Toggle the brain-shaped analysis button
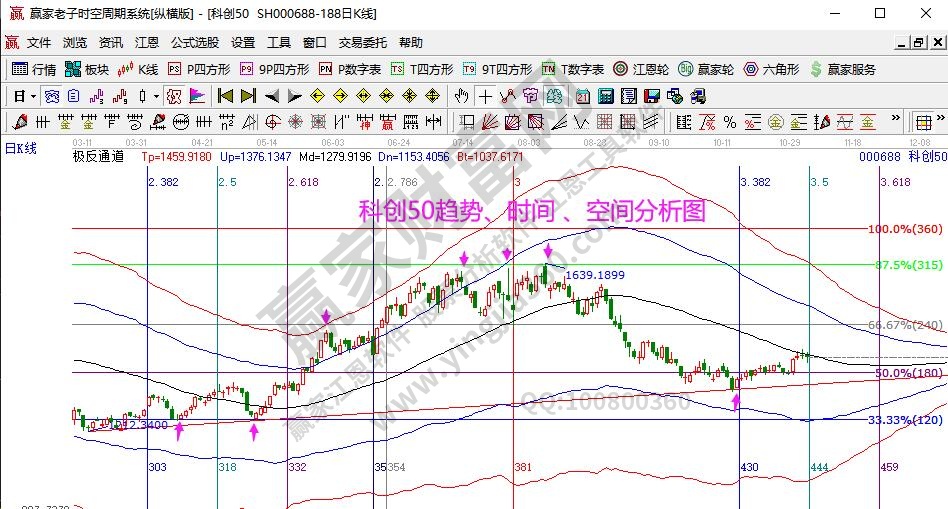This screenshot has width=948, height=509. (x=552, y=96)
